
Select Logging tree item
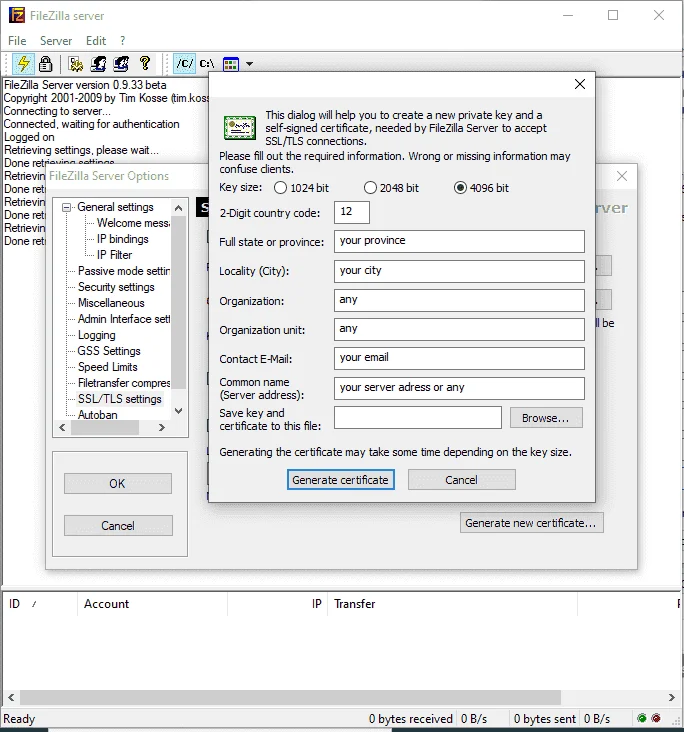click(x=97, y=335)
